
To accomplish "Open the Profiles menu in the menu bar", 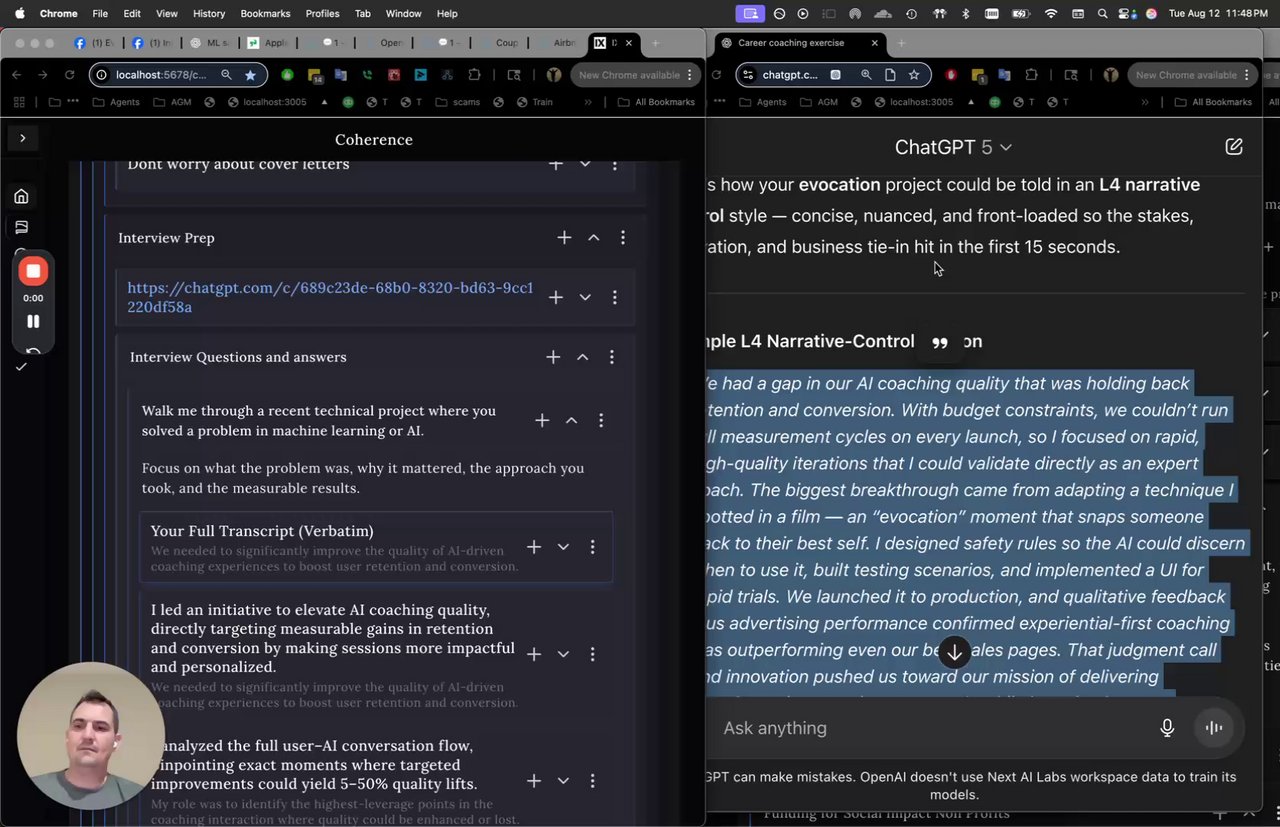I will point(322,14).
